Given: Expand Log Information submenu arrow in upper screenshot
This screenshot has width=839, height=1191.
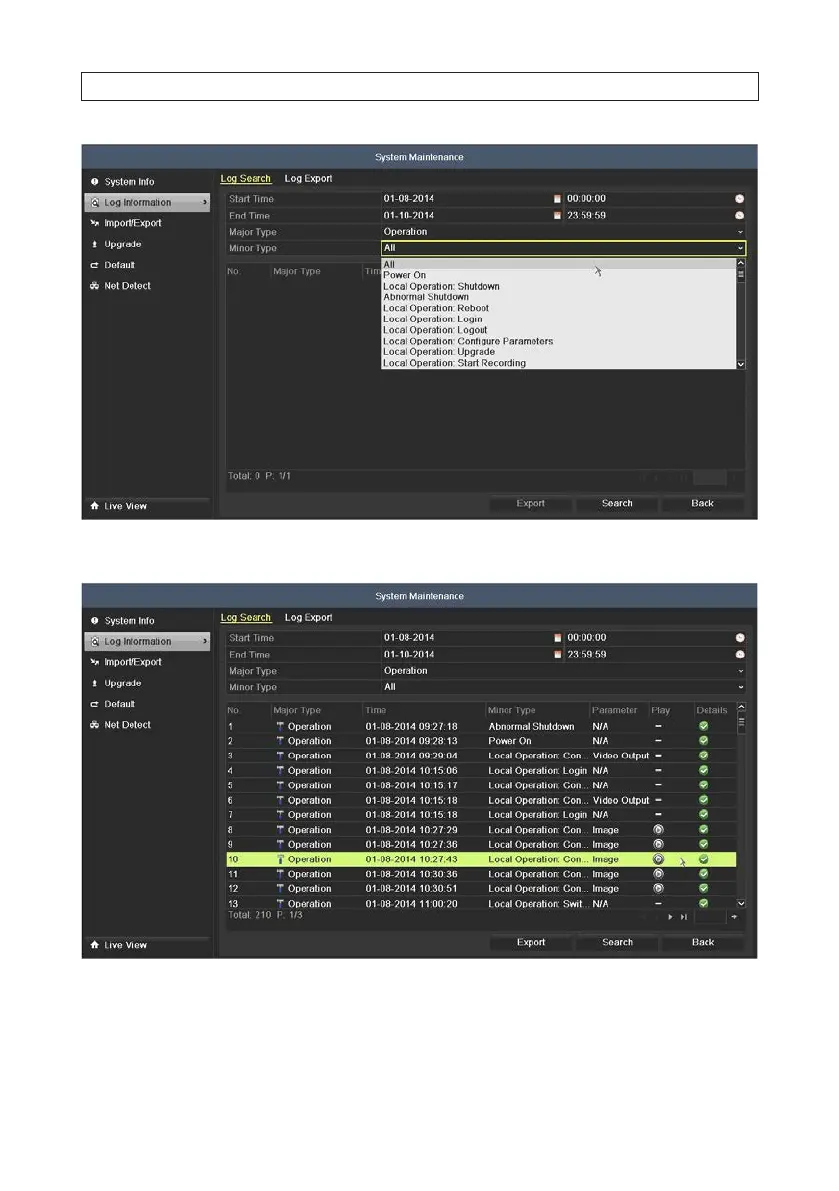Looking at the screenshot, I should coord(205,202).
